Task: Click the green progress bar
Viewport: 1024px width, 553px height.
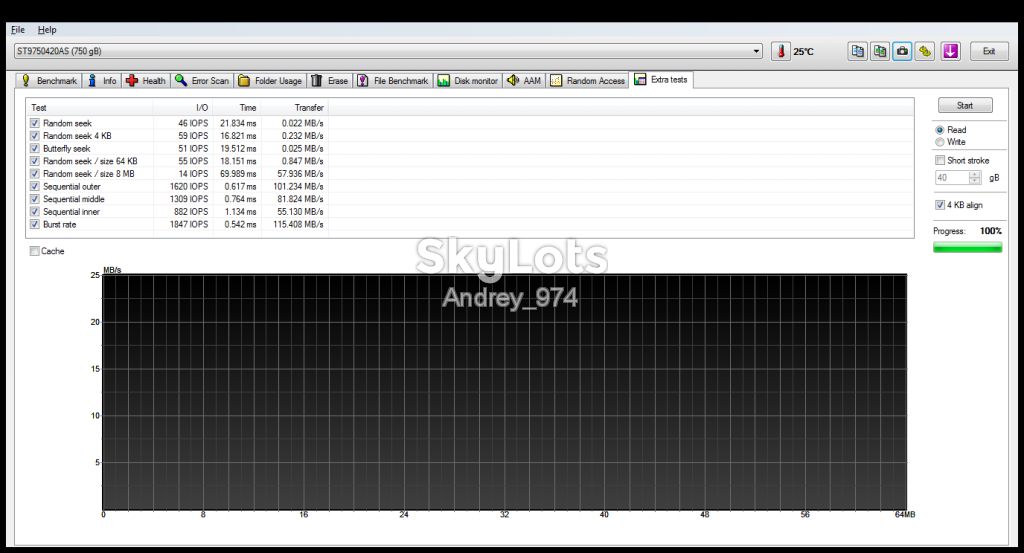Action: [967, 247]
